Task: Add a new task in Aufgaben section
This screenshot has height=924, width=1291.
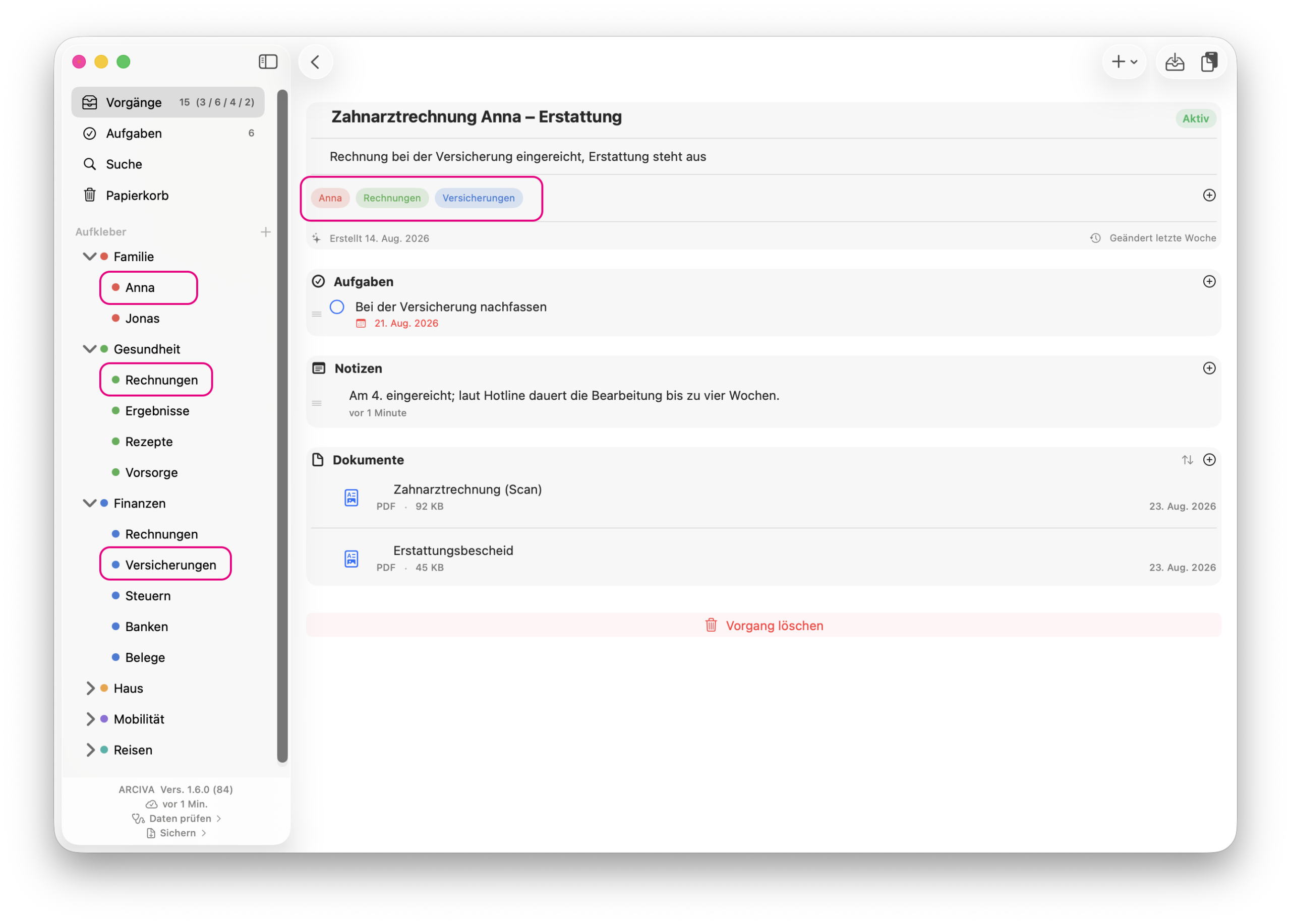Action: [1209, 282]
